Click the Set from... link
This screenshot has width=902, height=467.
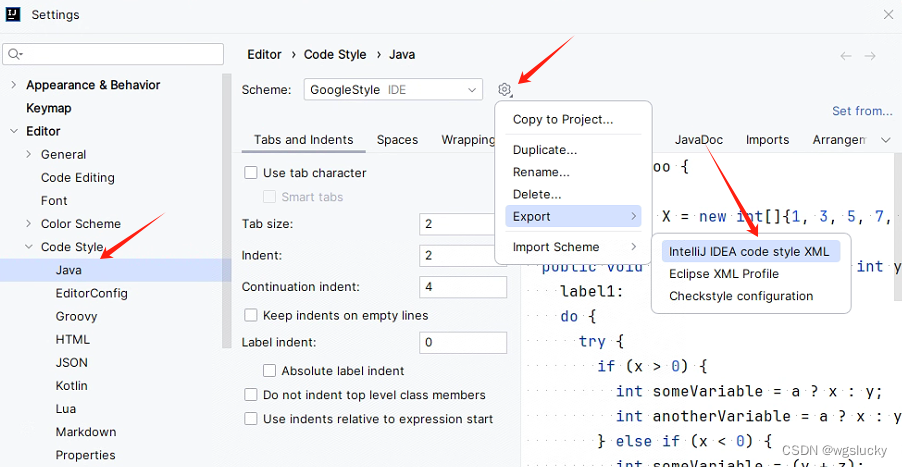pyautogui.click(x=862, y=111)
